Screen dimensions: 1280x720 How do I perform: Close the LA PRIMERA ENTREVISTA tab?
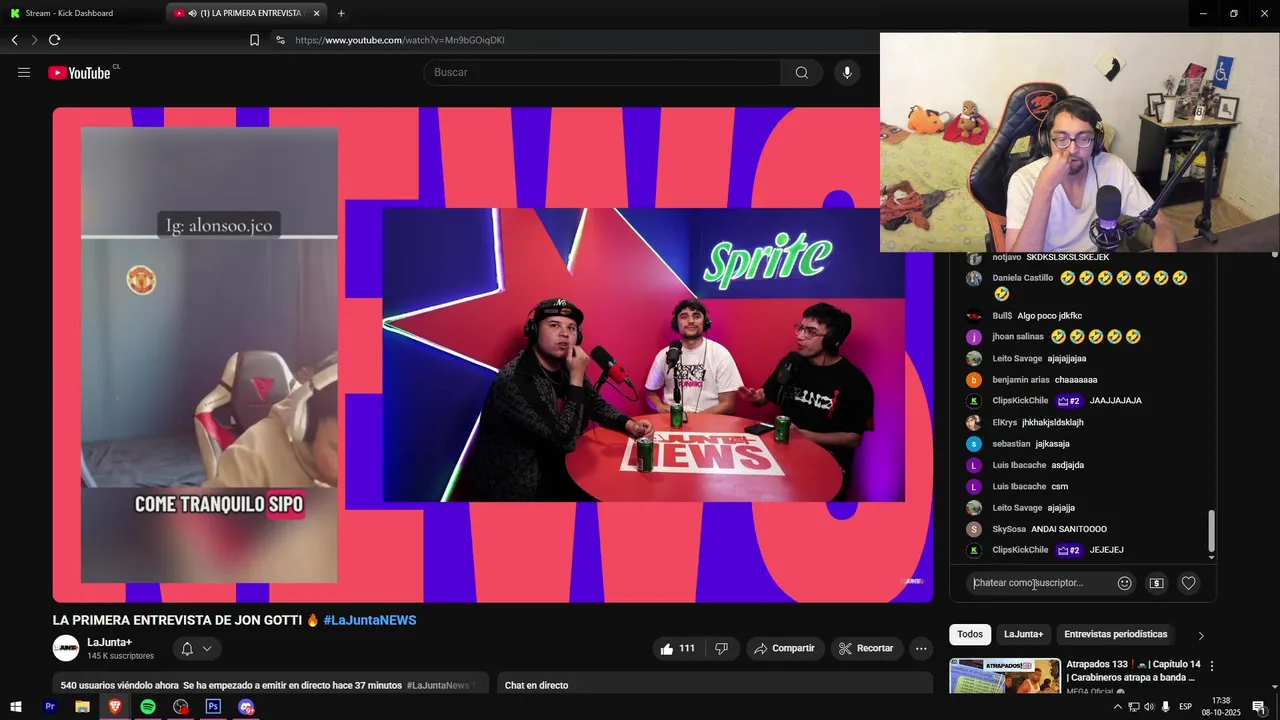317,13
